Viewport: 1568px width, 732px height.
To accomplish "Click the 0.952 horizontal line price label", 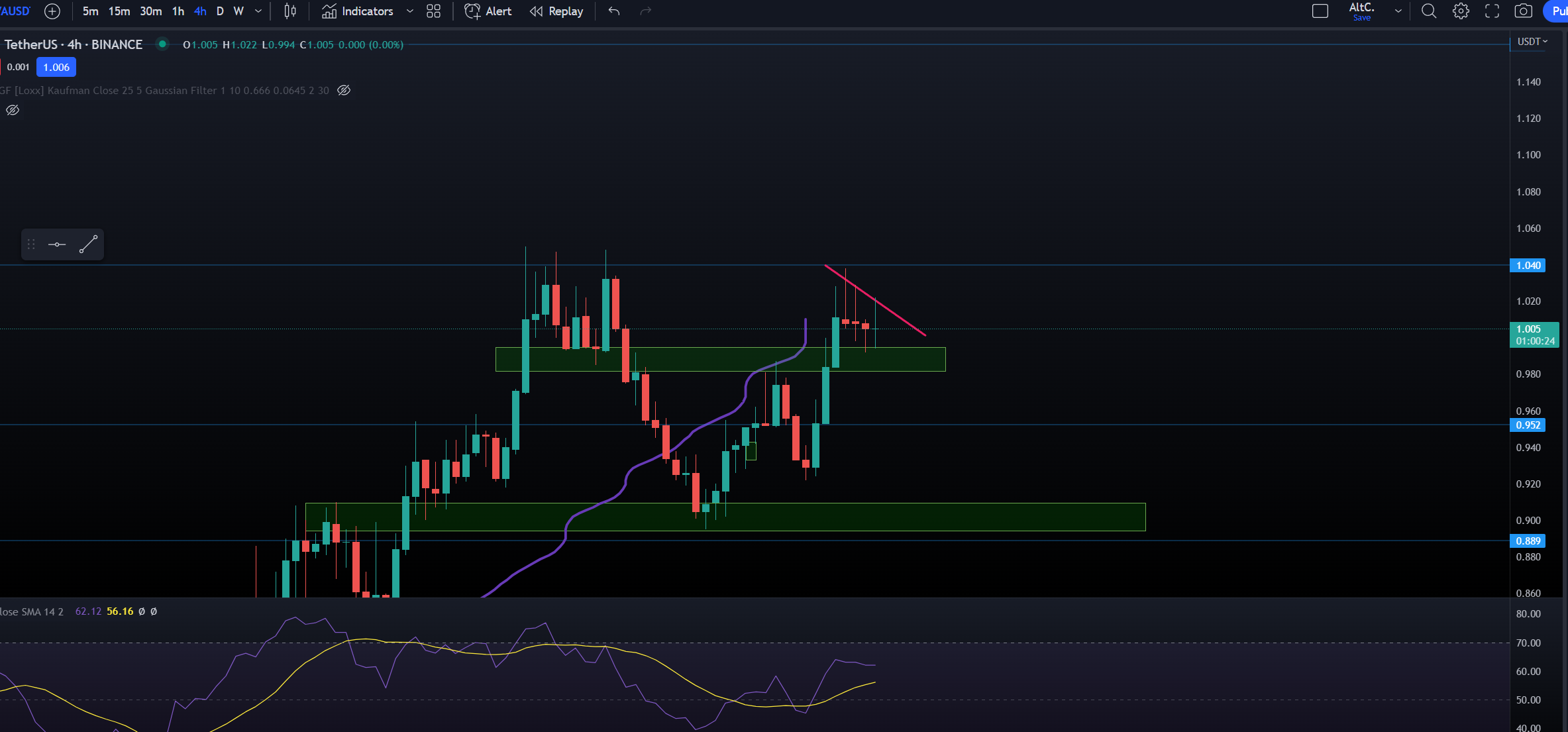I will coord(1528,425).
